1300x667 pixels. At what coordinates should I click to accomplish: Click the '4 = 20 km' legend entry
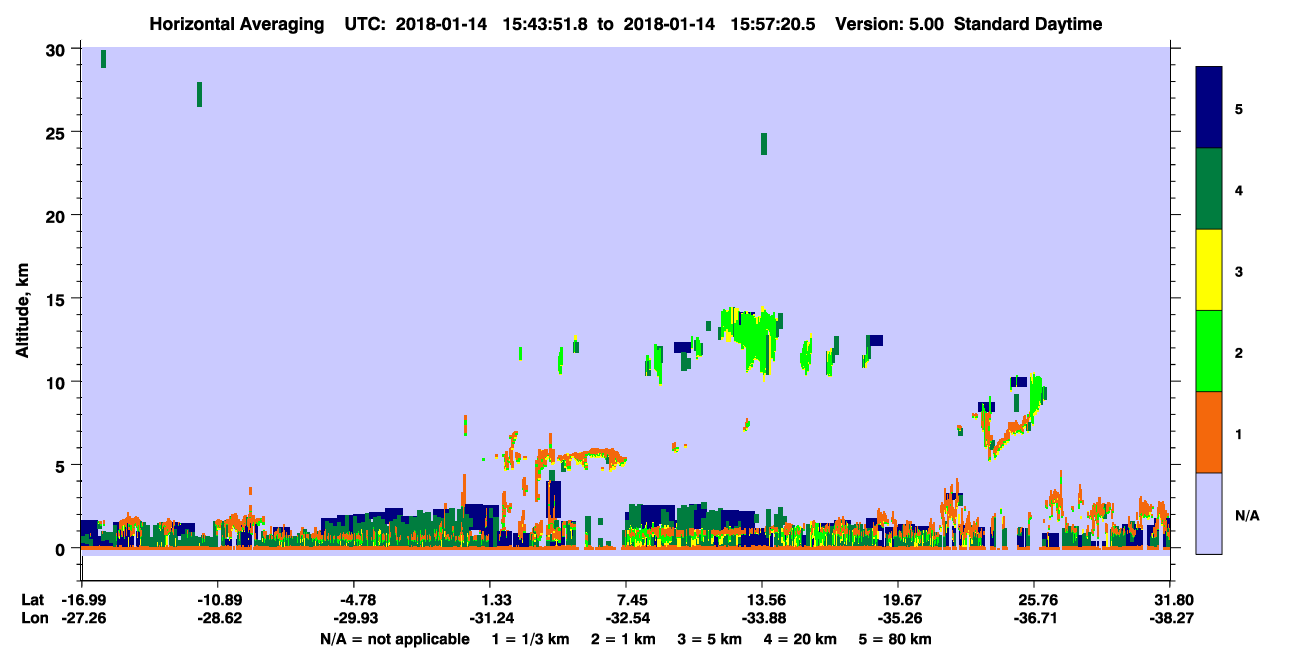800,638
